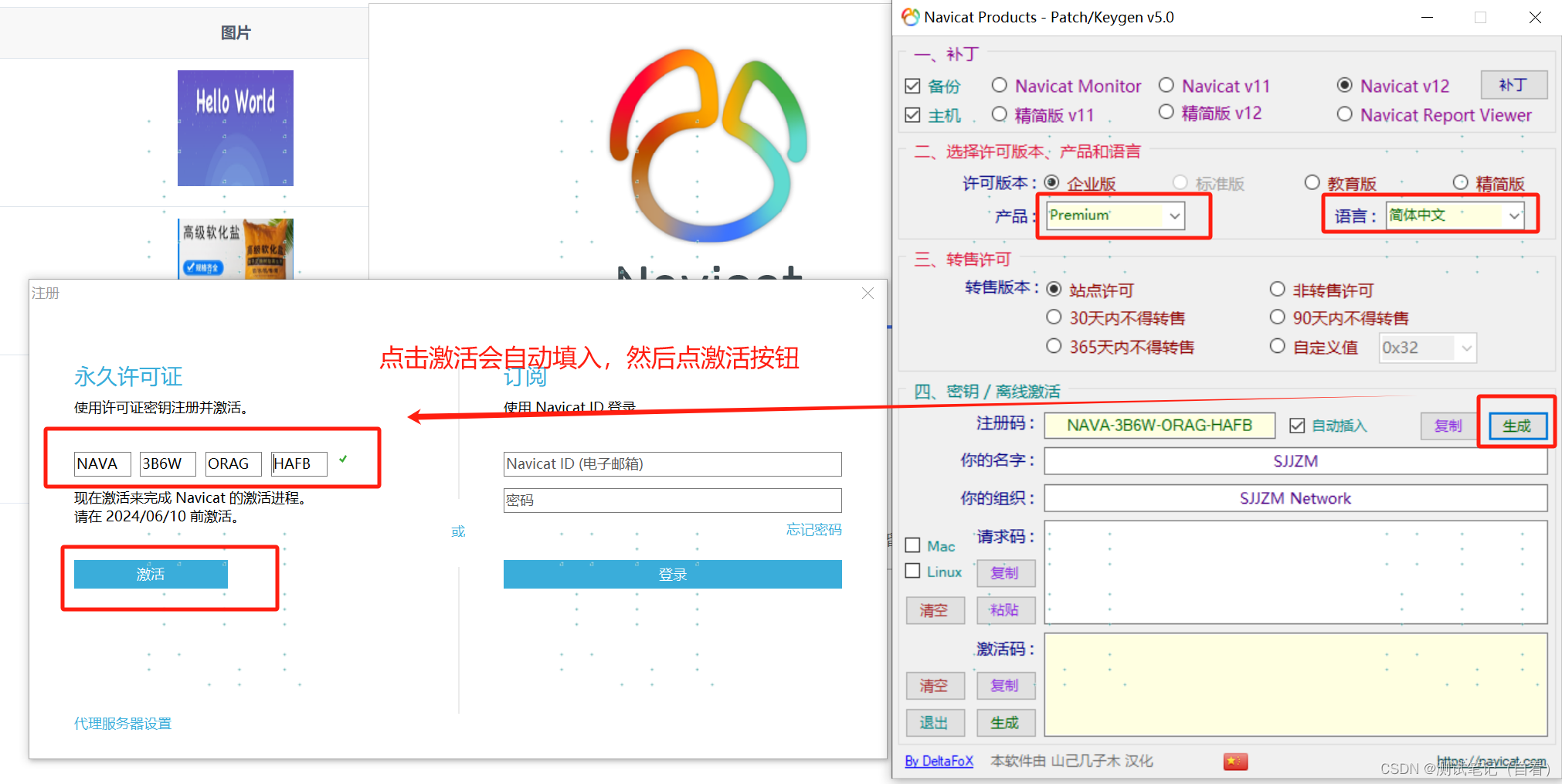
Task: Click the Navicat keygen app icon in title bar
Action: point(911,17)
